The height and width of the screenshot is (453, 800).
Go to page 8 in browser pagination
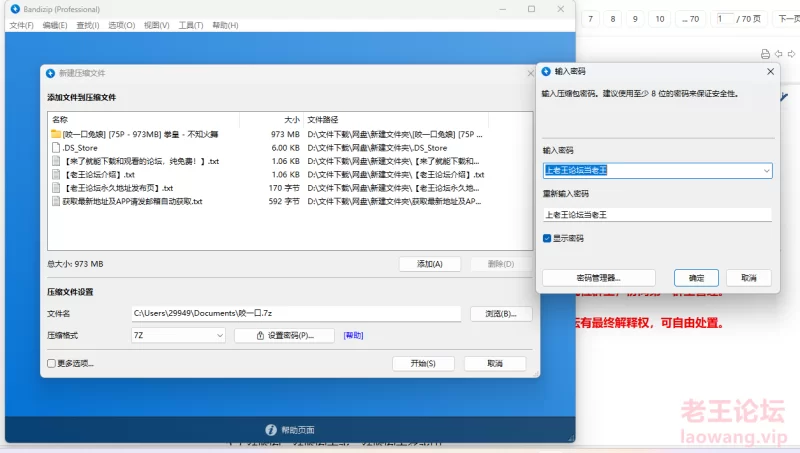pyautogui.click(x=613, y=19)
